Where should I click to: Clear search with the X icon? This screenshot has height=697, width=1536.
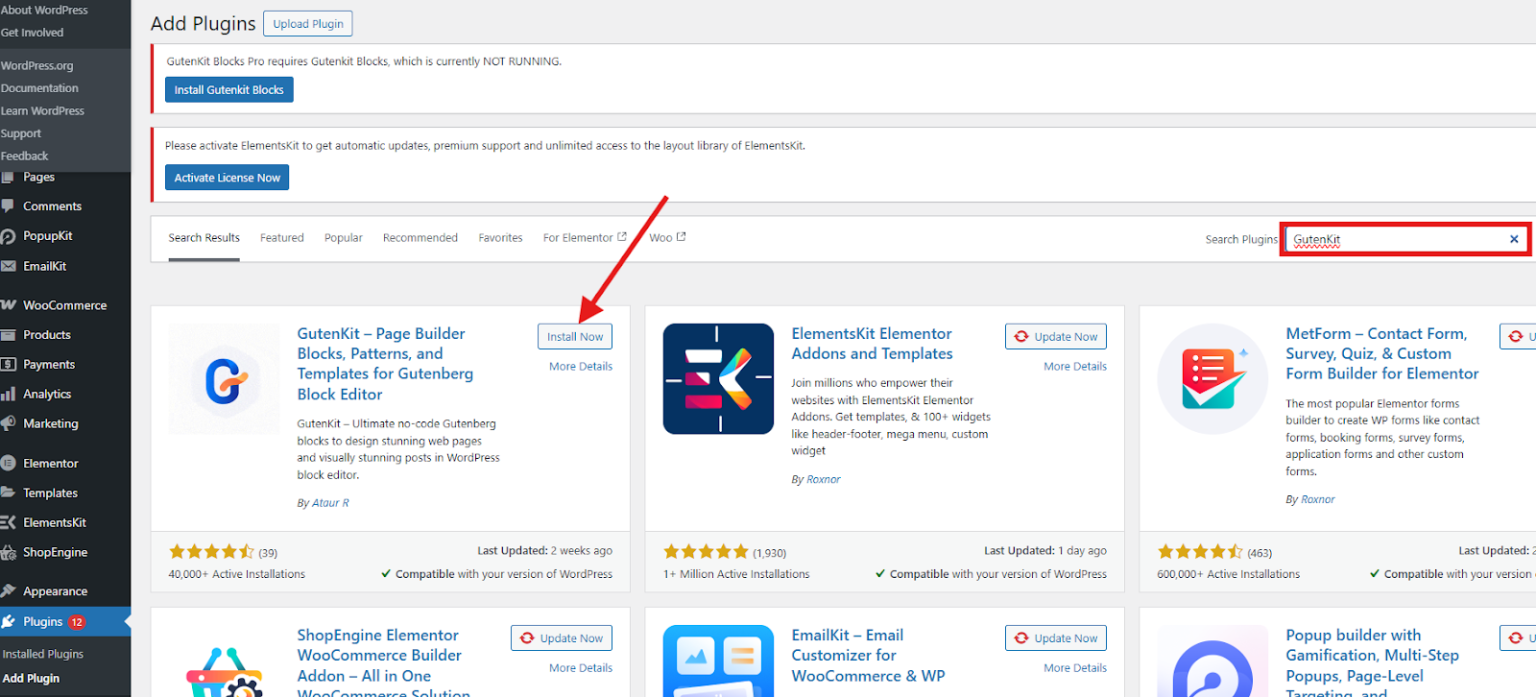point(1513,239)
